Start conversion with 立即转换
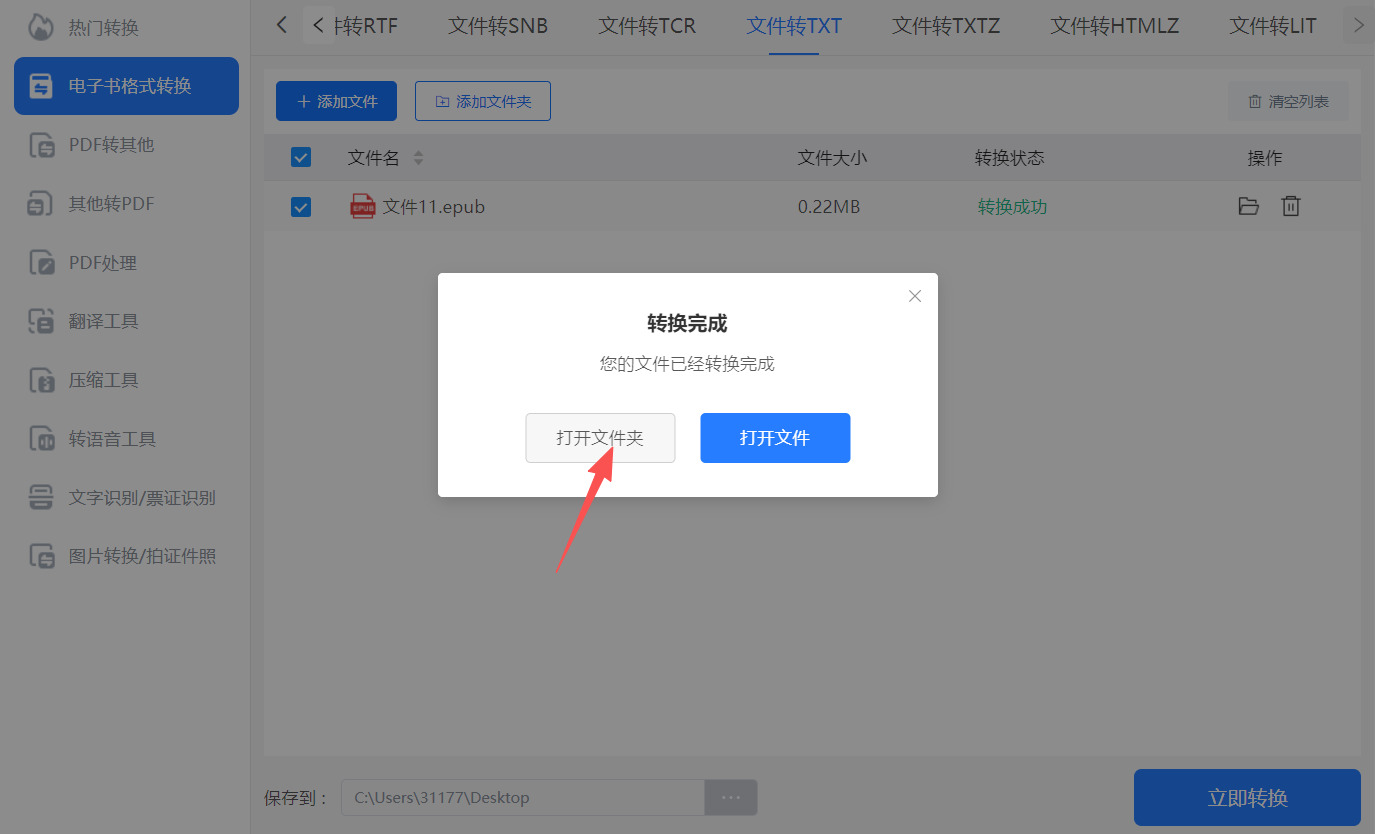The height and width of the screenshot is (834, 1375). tap(1247, 798)
